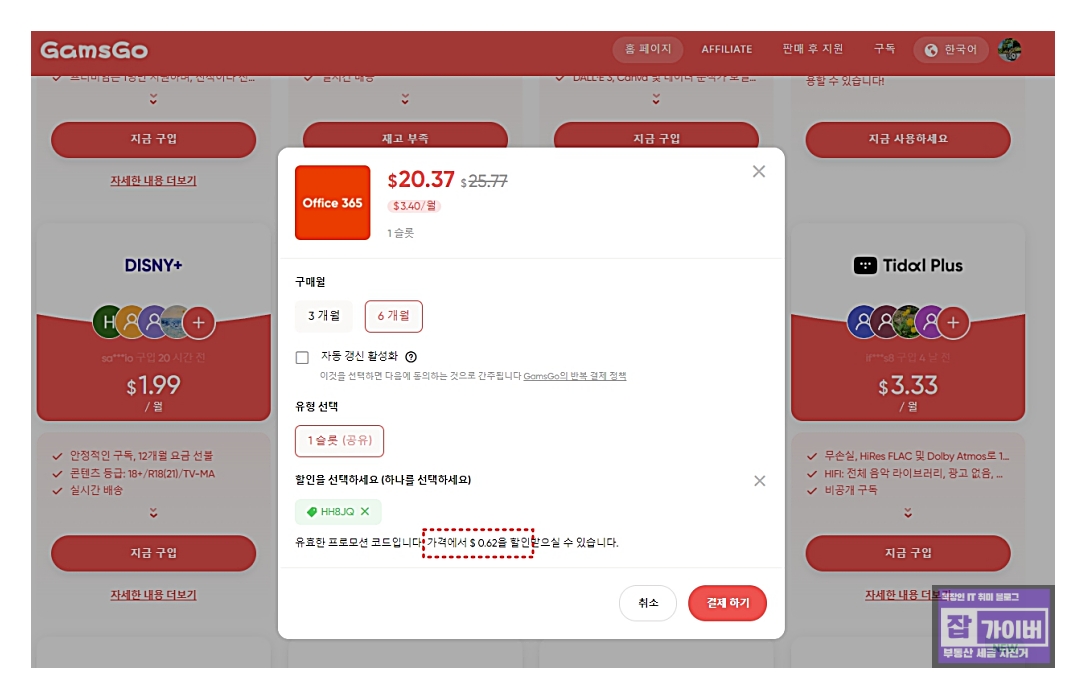
Task: Close the Office 365 purchase dialog
Action: tap(759, 171)
